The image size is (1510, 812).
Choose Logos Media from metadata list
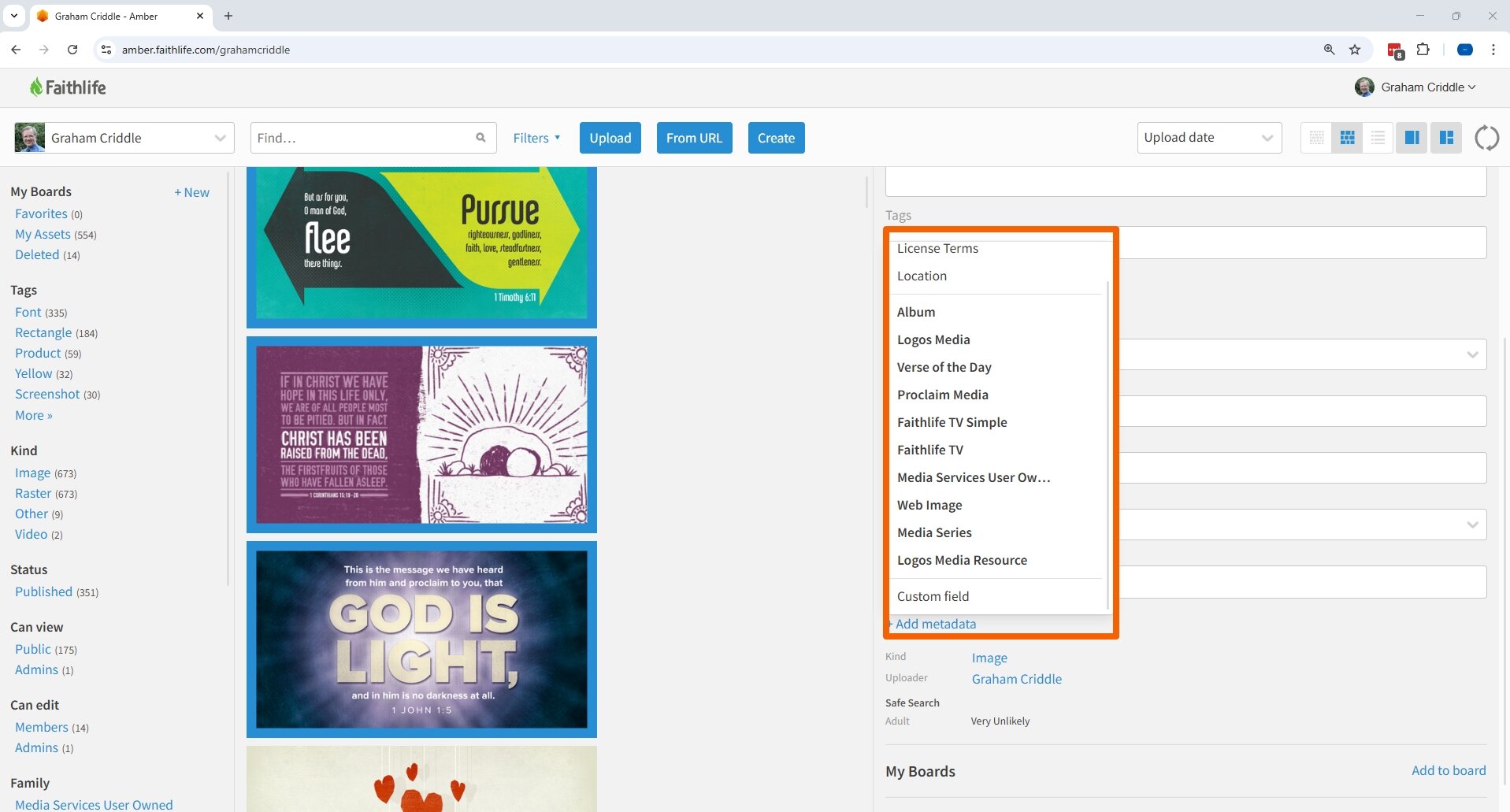click(933, 339)
